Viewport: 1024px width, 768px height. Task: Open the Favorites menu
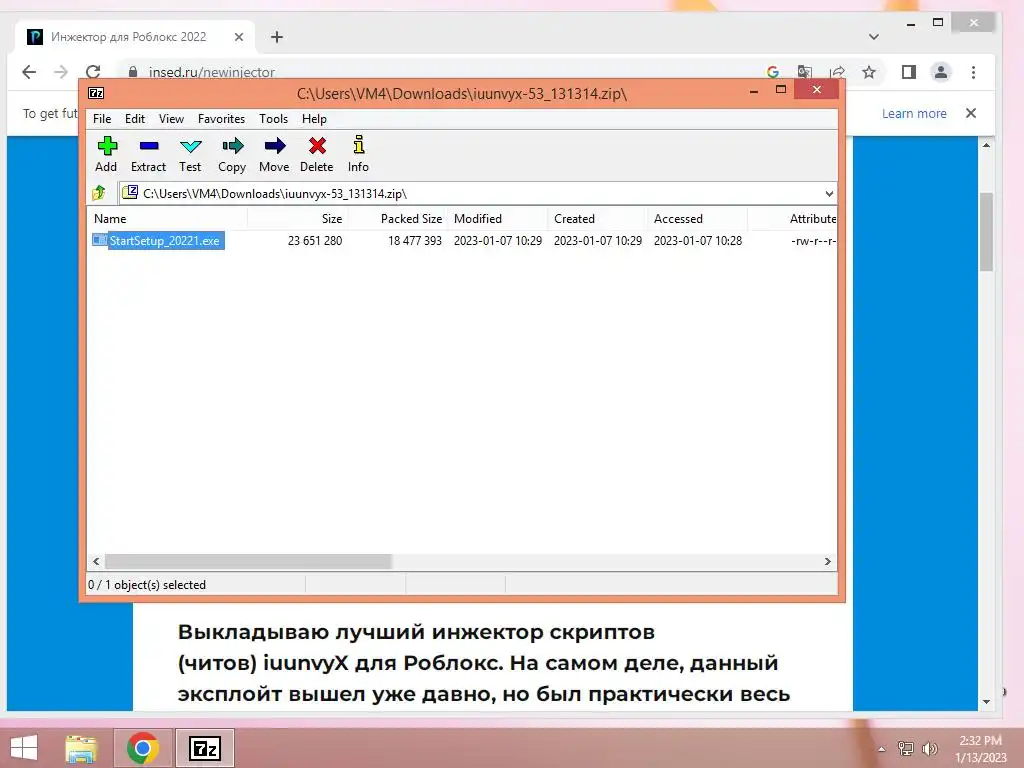click(221, 118)
